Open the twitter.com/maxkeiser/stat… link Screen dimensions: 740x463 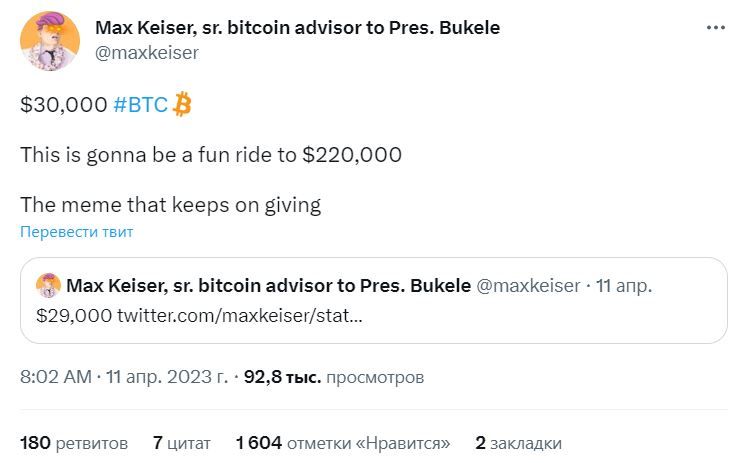pos(240,316)
